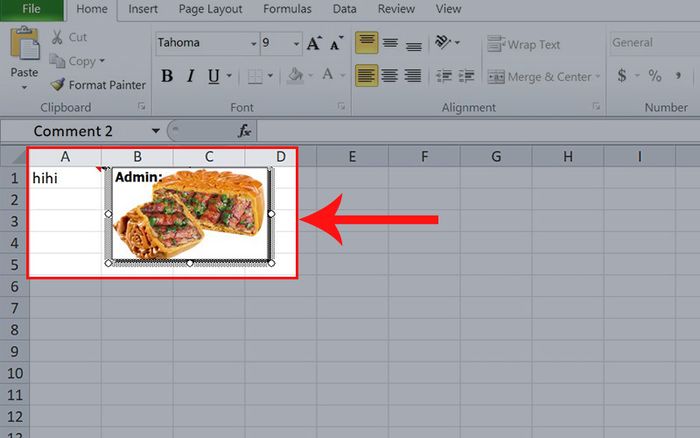The height and width of the screenshot is (438, 700).
Task: Click the Fill Color paint bucket
Action: (x=295, y=75)
